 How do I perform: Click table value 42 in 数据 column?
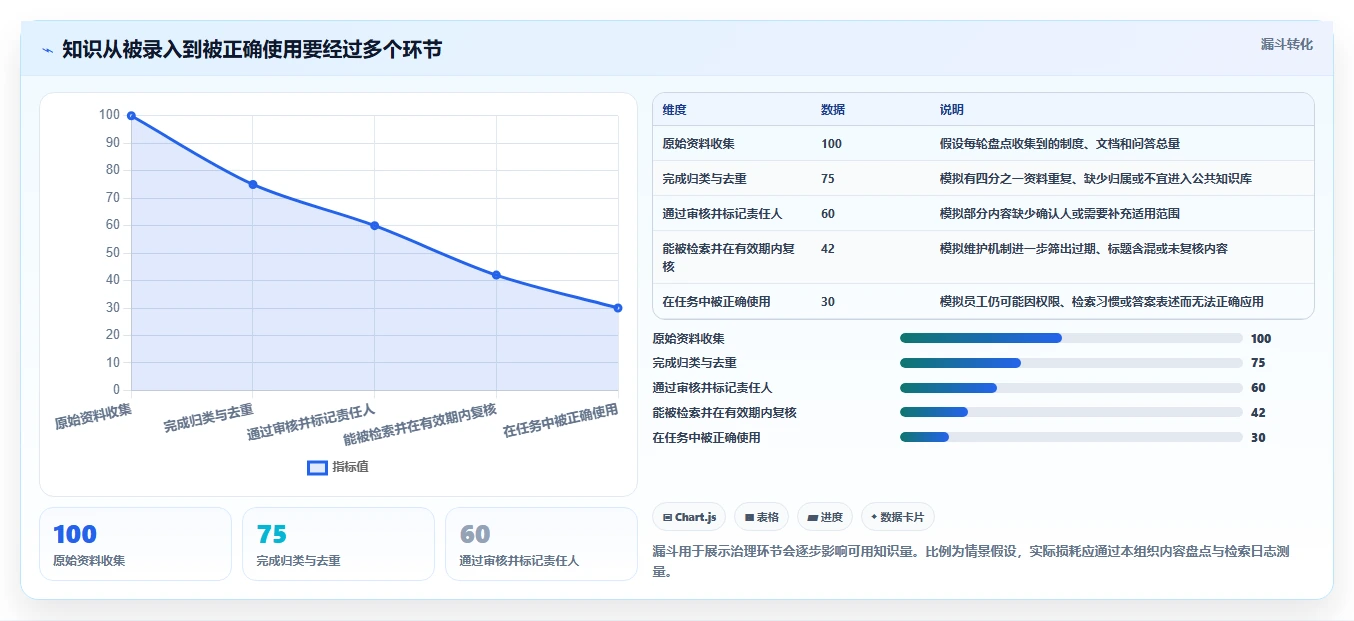pyautogui.click(x=828, y=248)
